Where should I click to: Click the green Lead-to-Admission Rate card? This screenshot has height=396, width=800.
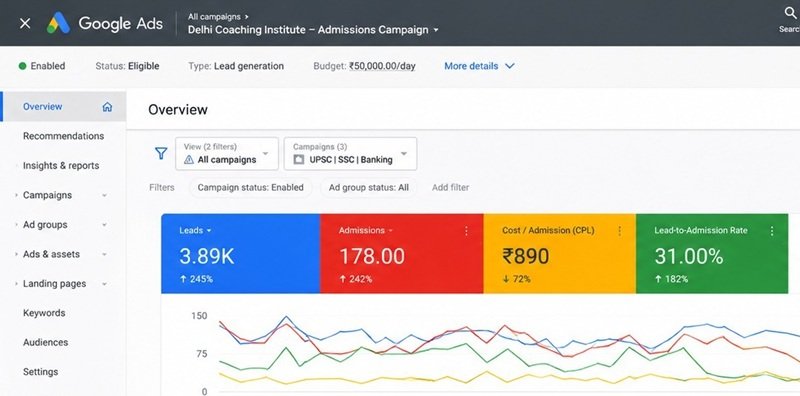coord(712,254)
